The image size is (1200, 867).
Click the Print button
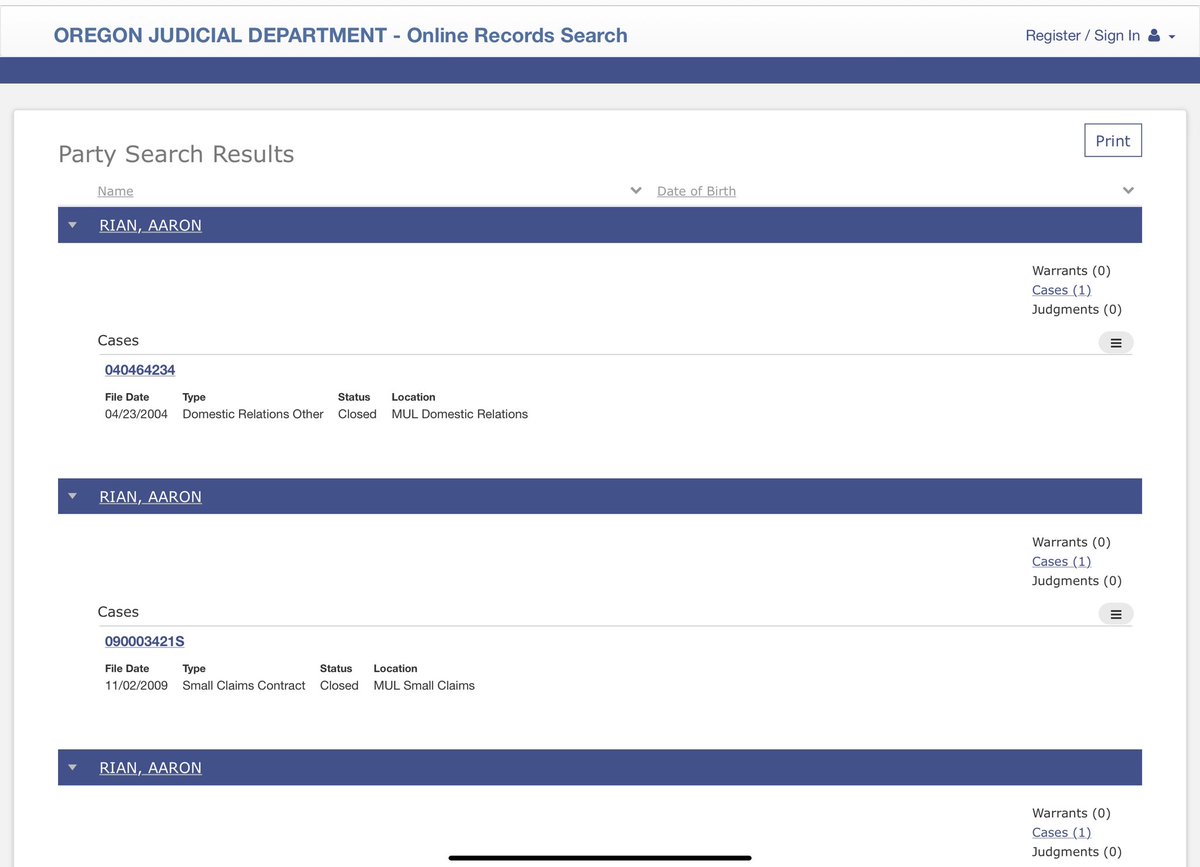pyautogui.click(x=1113, y=141)
